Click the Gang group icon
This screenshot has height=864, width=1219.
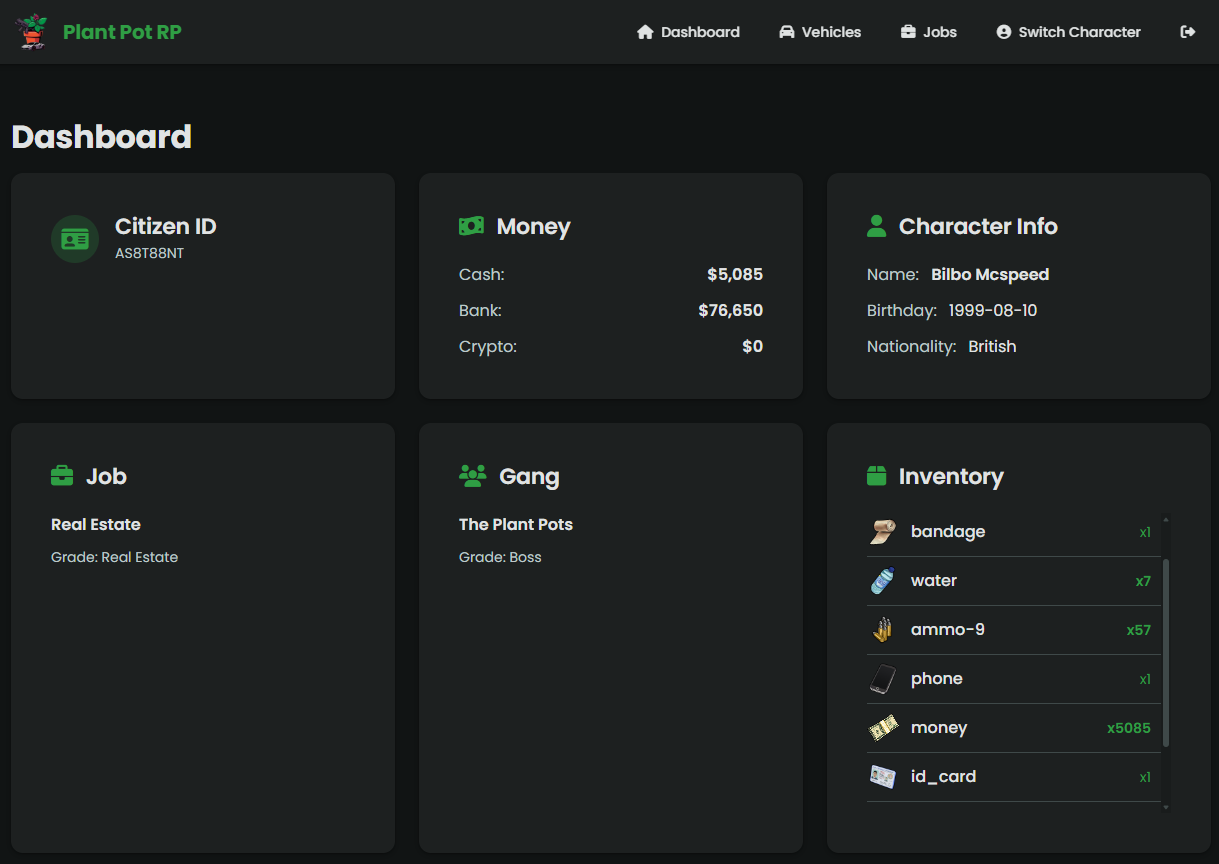tap(472, 476)
